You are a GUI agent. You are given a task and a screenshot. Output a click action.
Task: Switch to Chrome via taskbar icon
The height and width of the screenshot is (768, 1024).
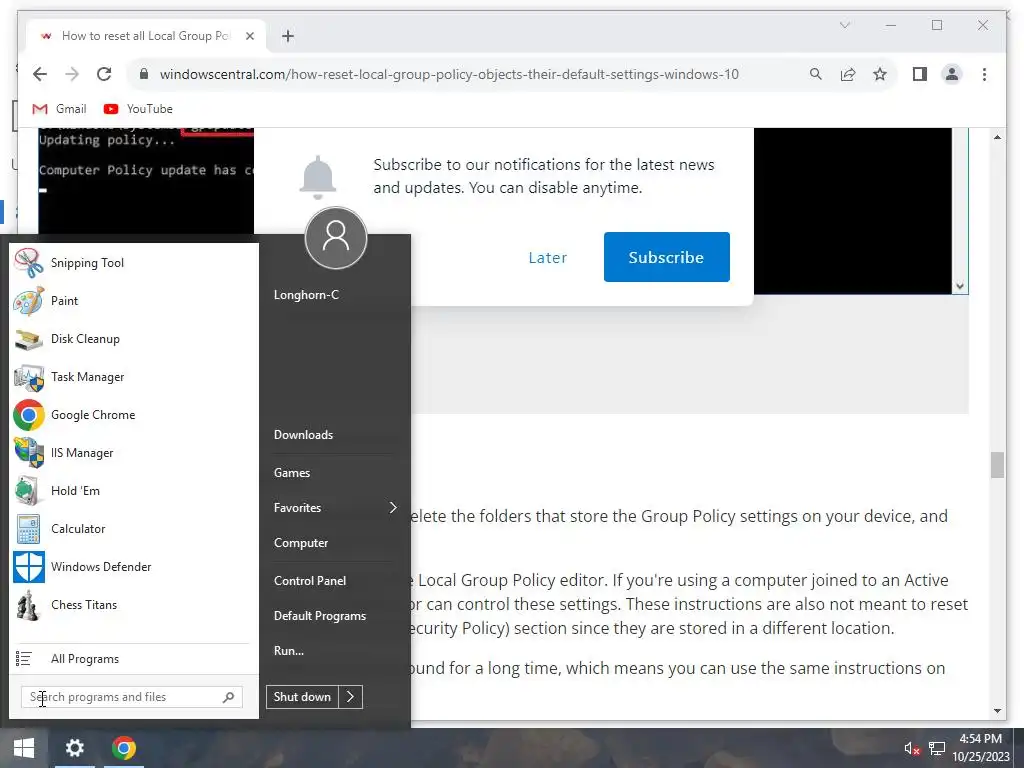tap(123, 748)
